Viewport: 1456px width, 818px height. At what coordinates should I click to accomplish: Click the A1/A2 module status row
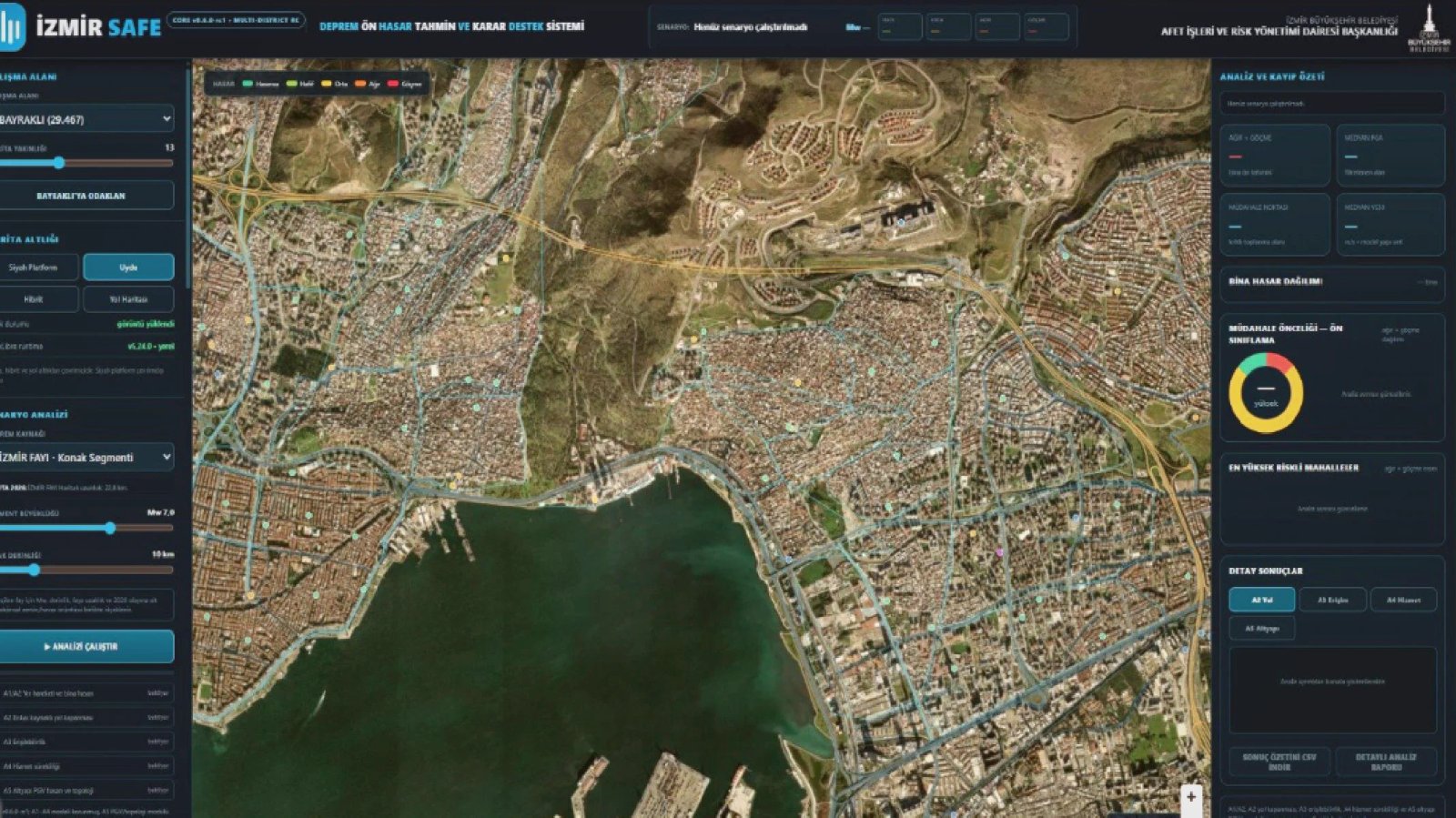click(86, 693)
